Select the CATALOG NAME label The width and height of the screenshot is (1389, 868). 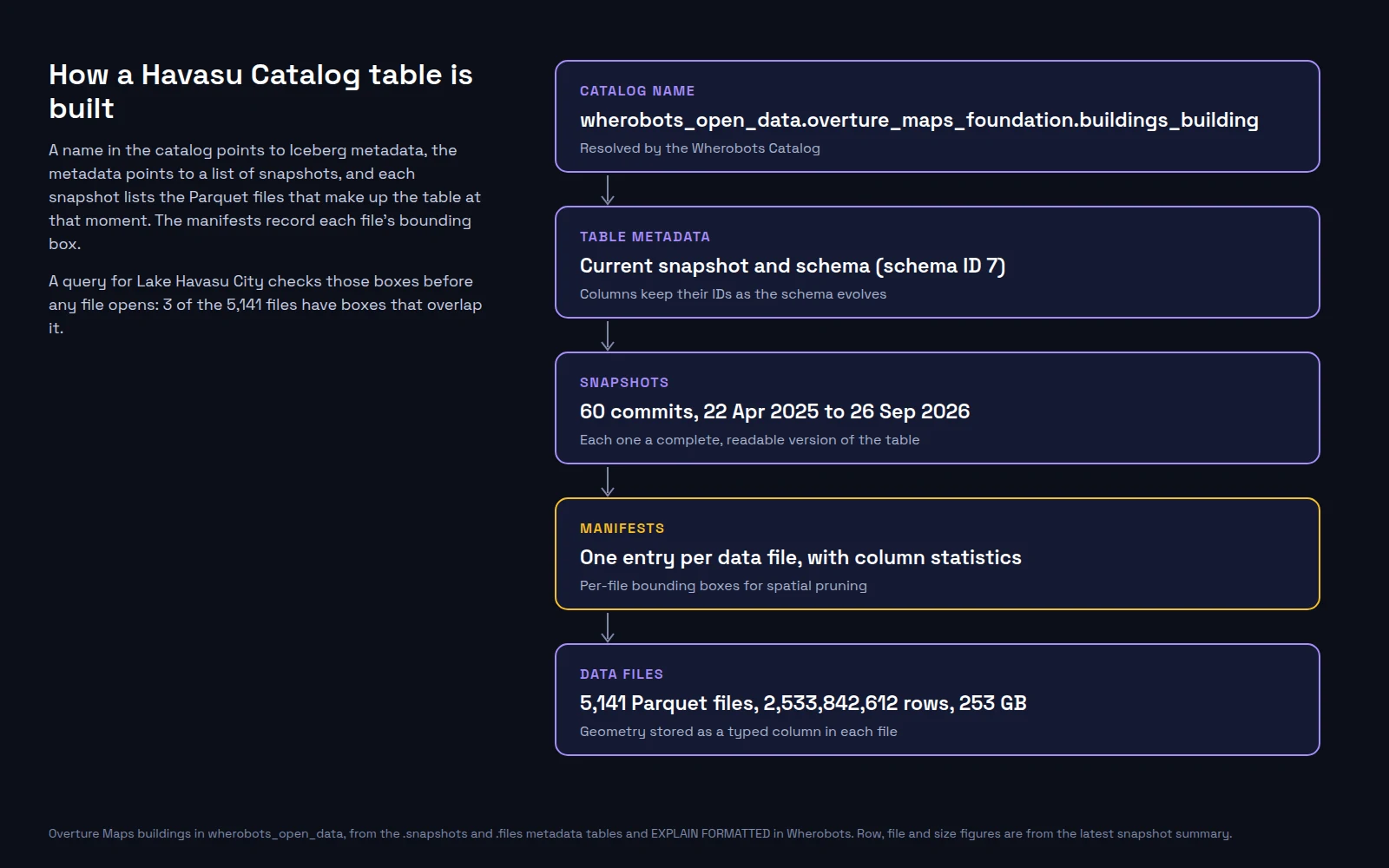[637, 91]
